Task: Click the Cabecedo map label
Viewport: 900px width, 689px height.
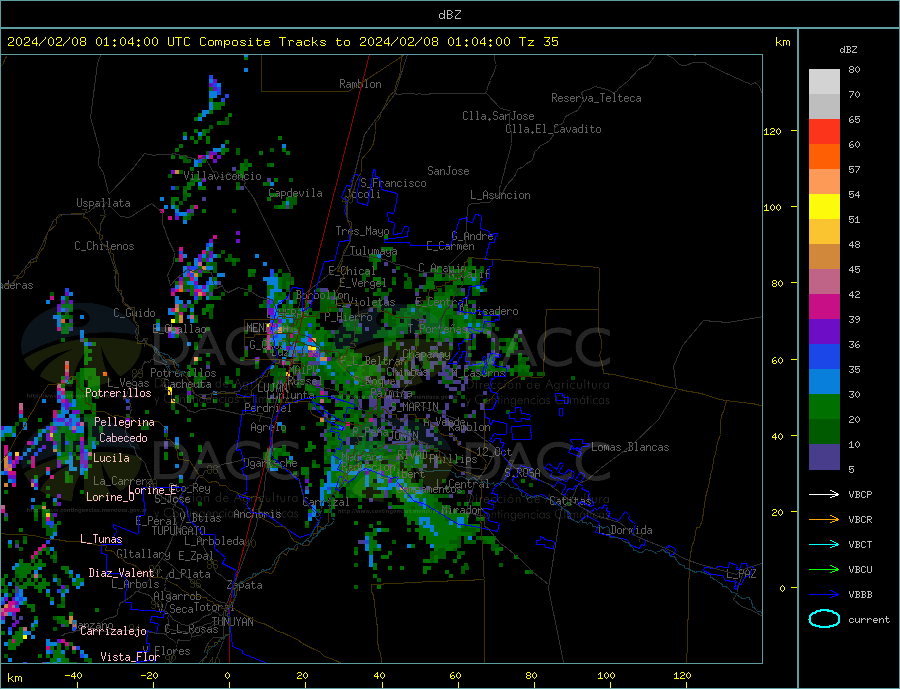Action: coord(123,438)
